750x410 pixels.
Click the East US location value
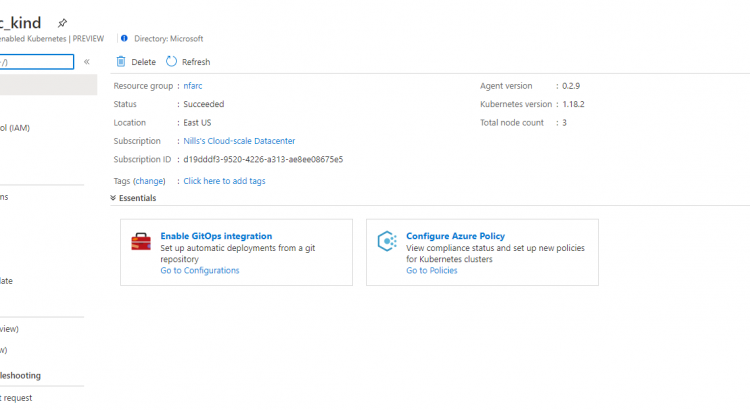point(197,123)
